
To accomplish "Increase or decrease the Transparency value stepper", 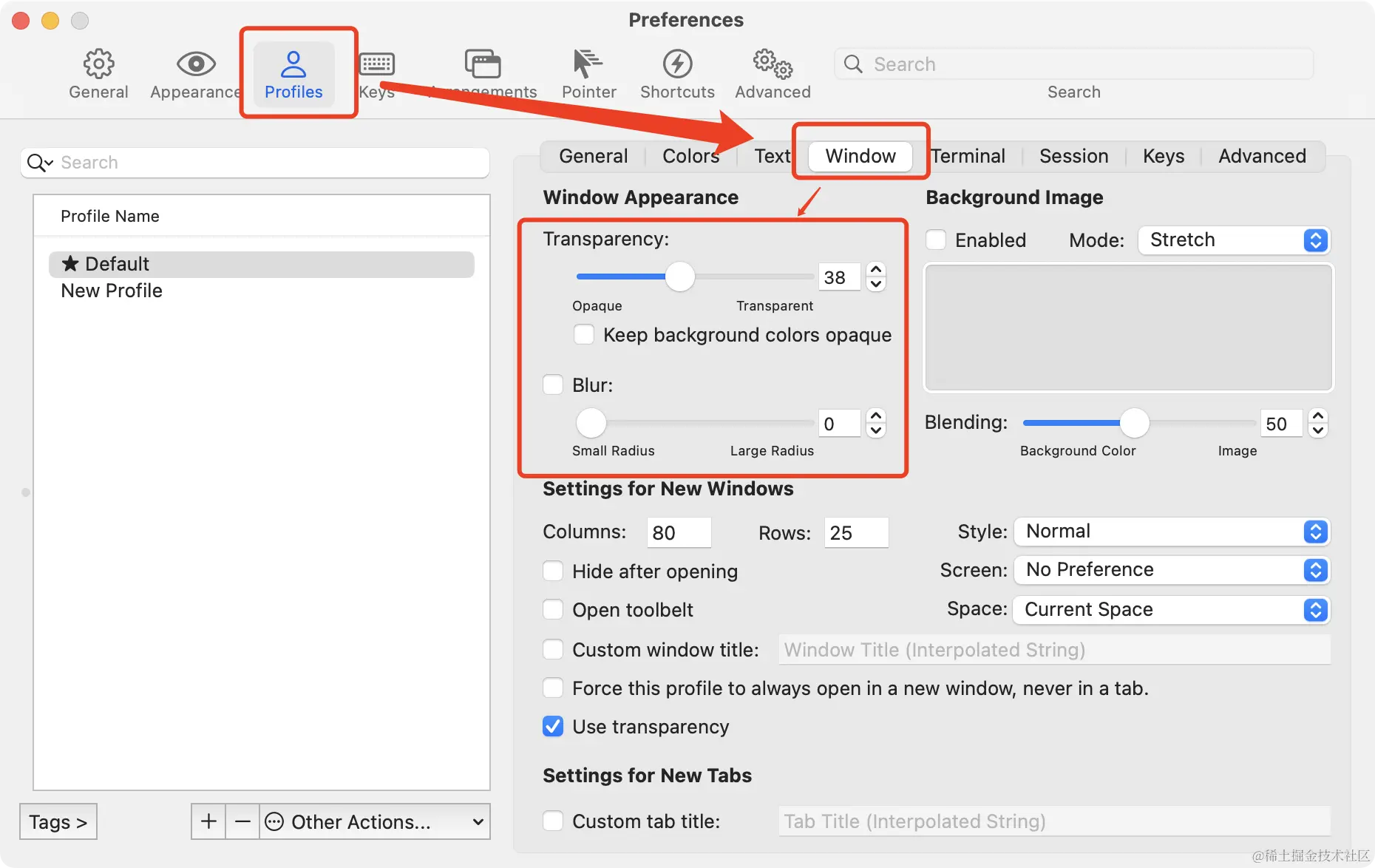I will (876, 277).
